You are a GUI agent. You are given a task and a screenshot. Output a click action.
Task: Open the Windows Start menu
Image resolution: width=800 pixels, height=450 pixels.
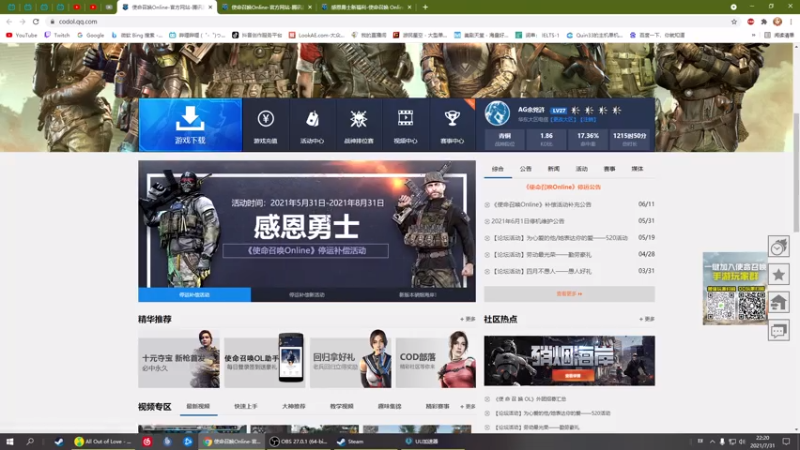(x=10, y=442)
